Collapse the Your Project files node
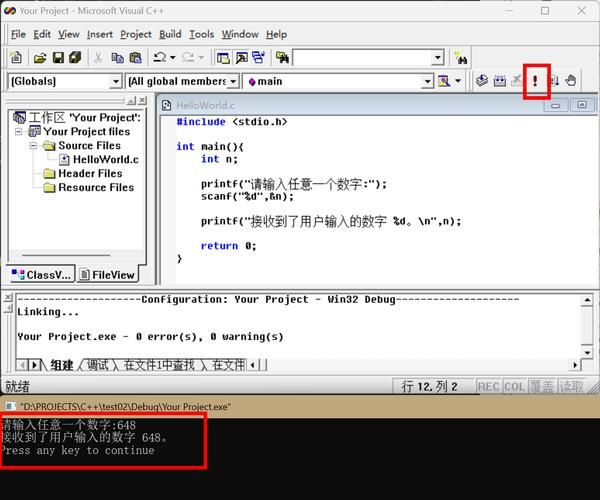Viewport: 600px width, 500px height. [x=18, y=132]
